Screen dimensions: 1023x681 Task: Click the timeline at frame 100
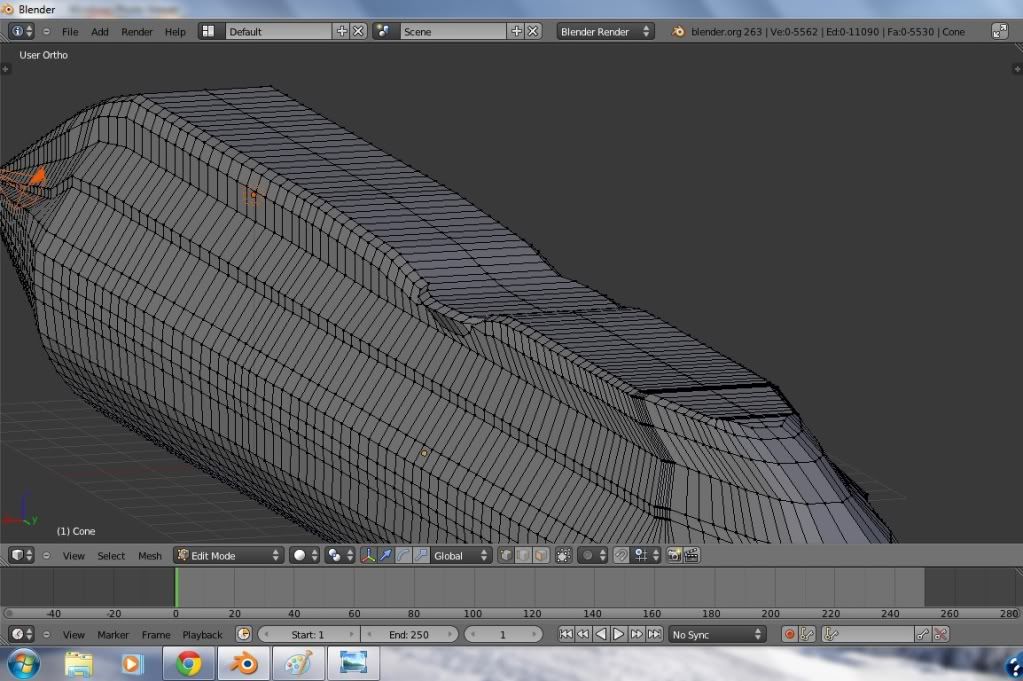[473, 587]
